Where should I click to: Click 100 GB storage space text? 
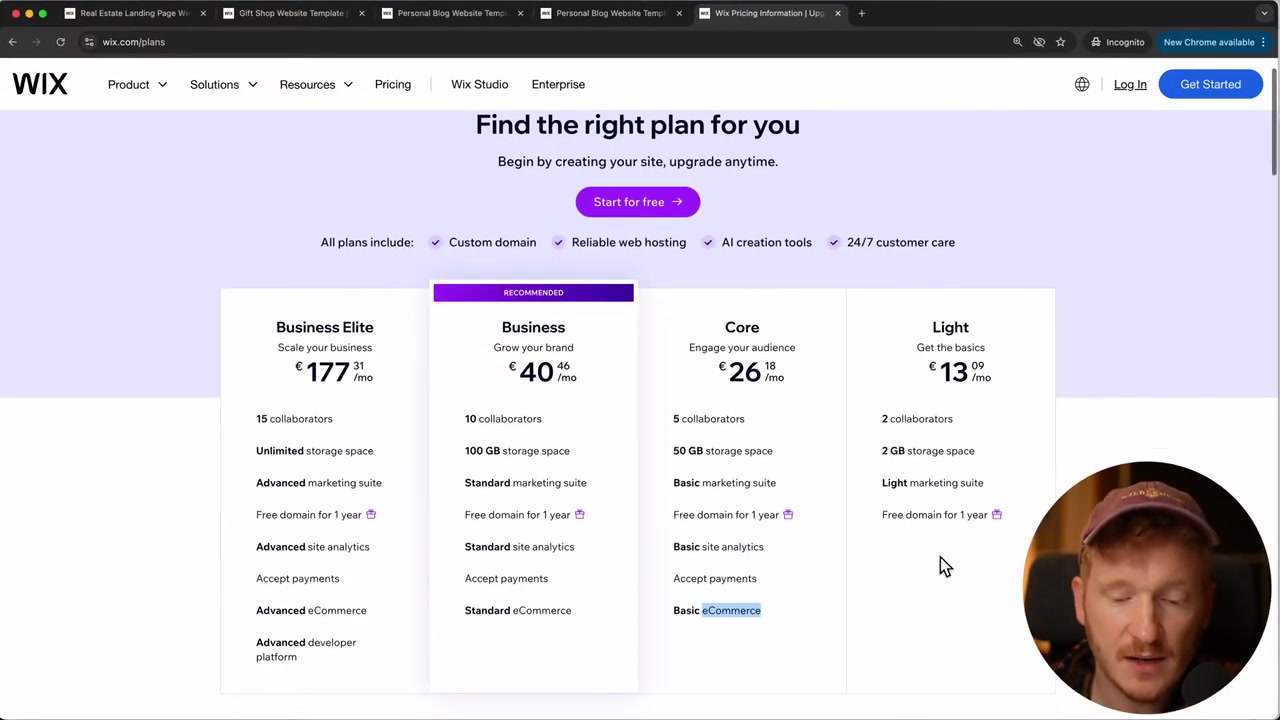click(x=517, y=451)
